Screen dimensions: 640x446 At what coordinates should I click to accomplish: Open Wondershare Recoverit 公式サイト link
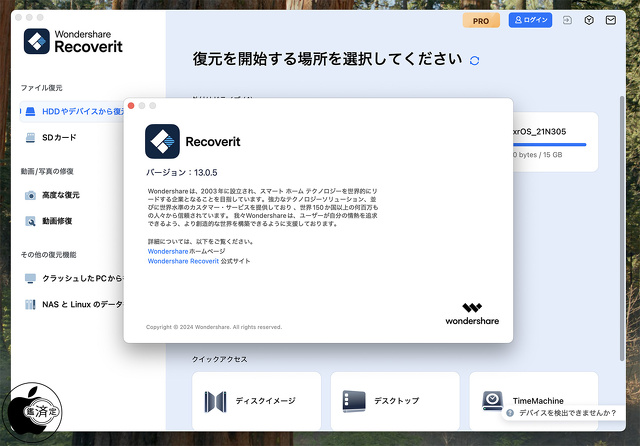tap(199, 261)
